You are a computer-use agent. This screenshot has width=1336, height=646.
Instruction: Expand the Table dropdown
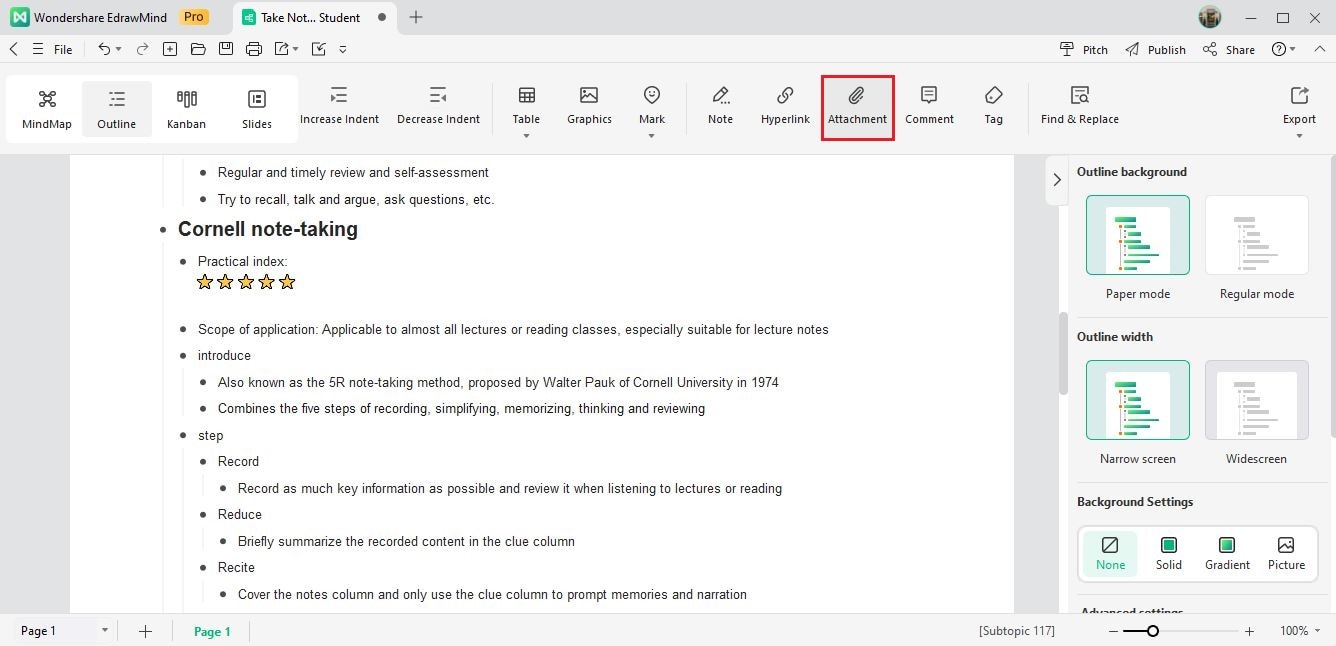[526, 136]
